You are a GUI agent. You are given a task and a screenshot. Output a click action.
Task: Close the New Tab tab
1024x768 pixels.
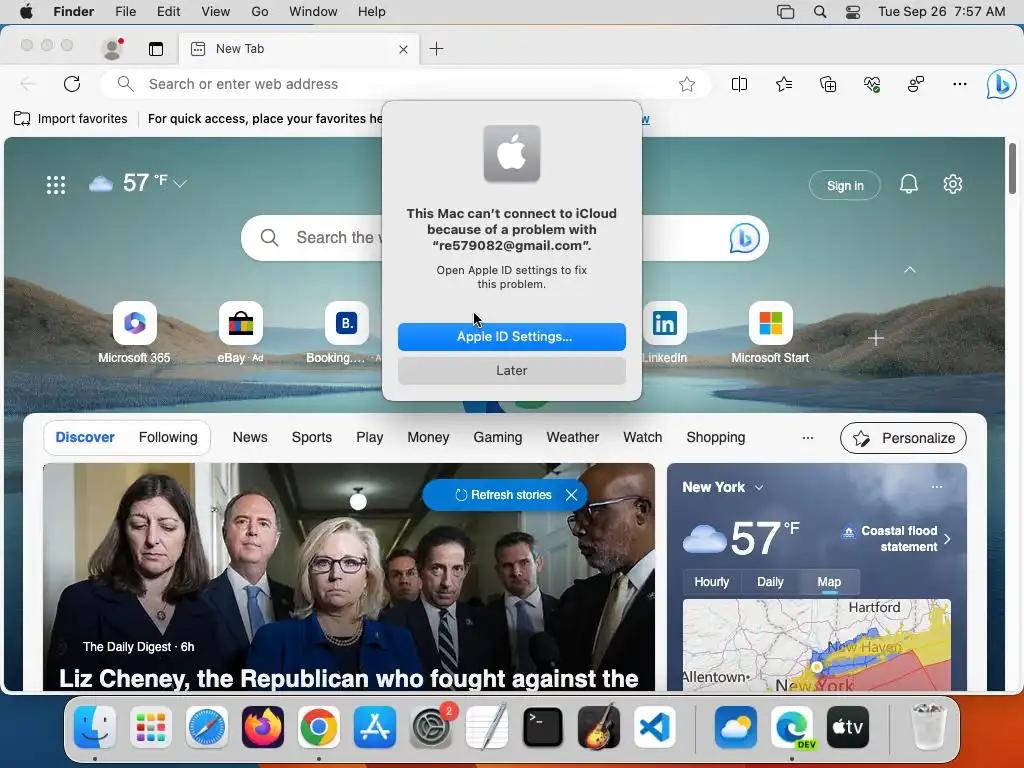coord(403,49)
